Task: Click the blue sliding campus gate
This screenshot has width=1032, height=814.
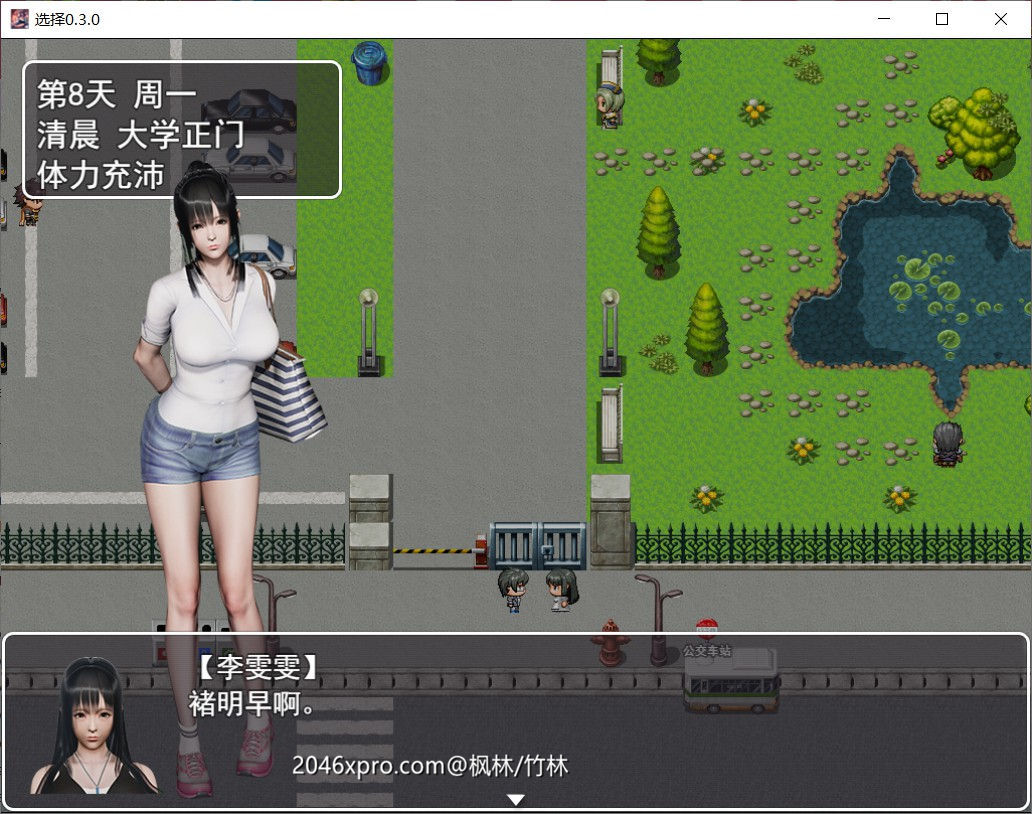Action: (x=537, y=546)
